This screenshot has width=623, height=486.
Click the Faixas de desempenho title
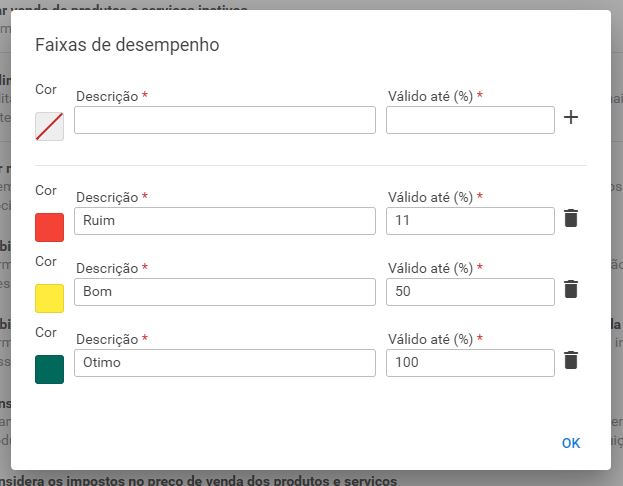pos(127,45)
